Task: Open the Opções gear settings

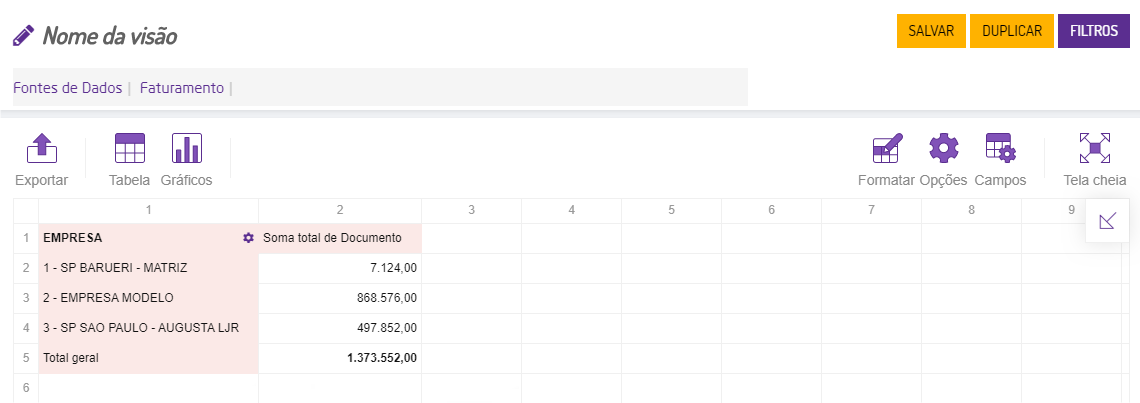Action: [943, 160]
